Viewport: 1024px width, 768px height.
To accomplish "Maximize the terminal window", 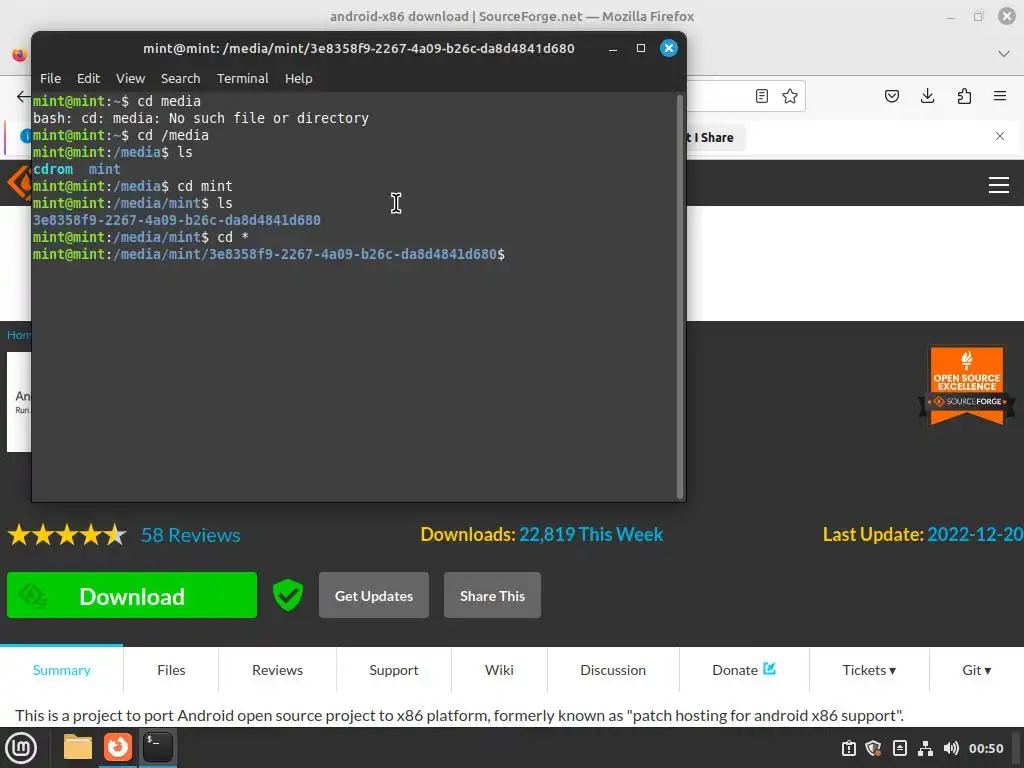I will pyautogui.click(x=641, y=48).
